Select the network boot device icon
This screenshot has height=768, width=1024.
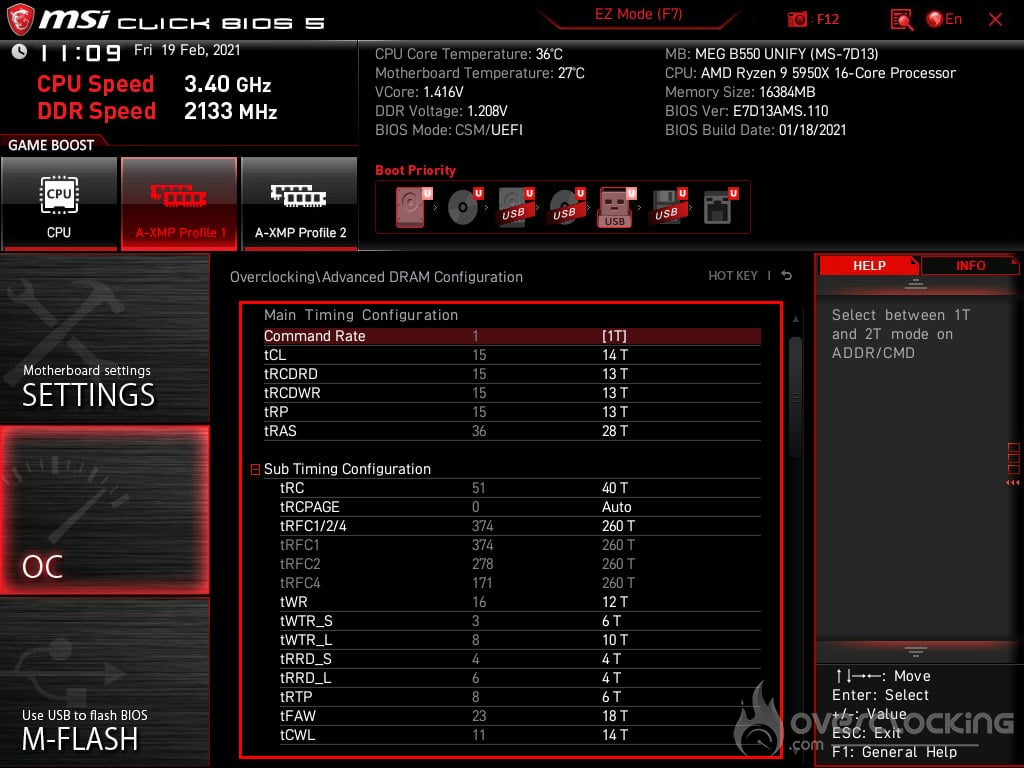(719, 206)
